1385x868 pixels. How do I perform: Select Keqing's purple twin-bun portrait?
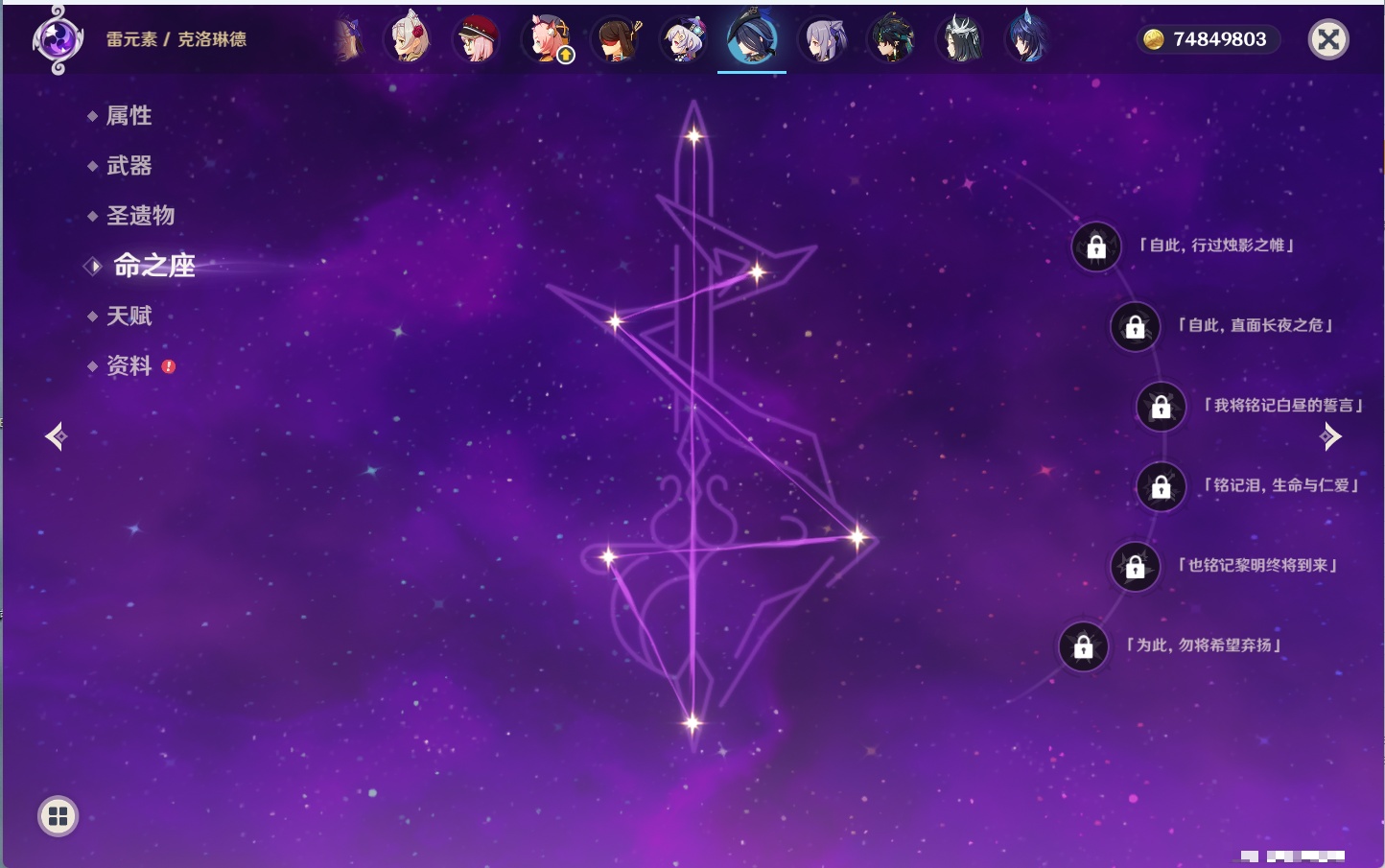[x=823, y=38]
